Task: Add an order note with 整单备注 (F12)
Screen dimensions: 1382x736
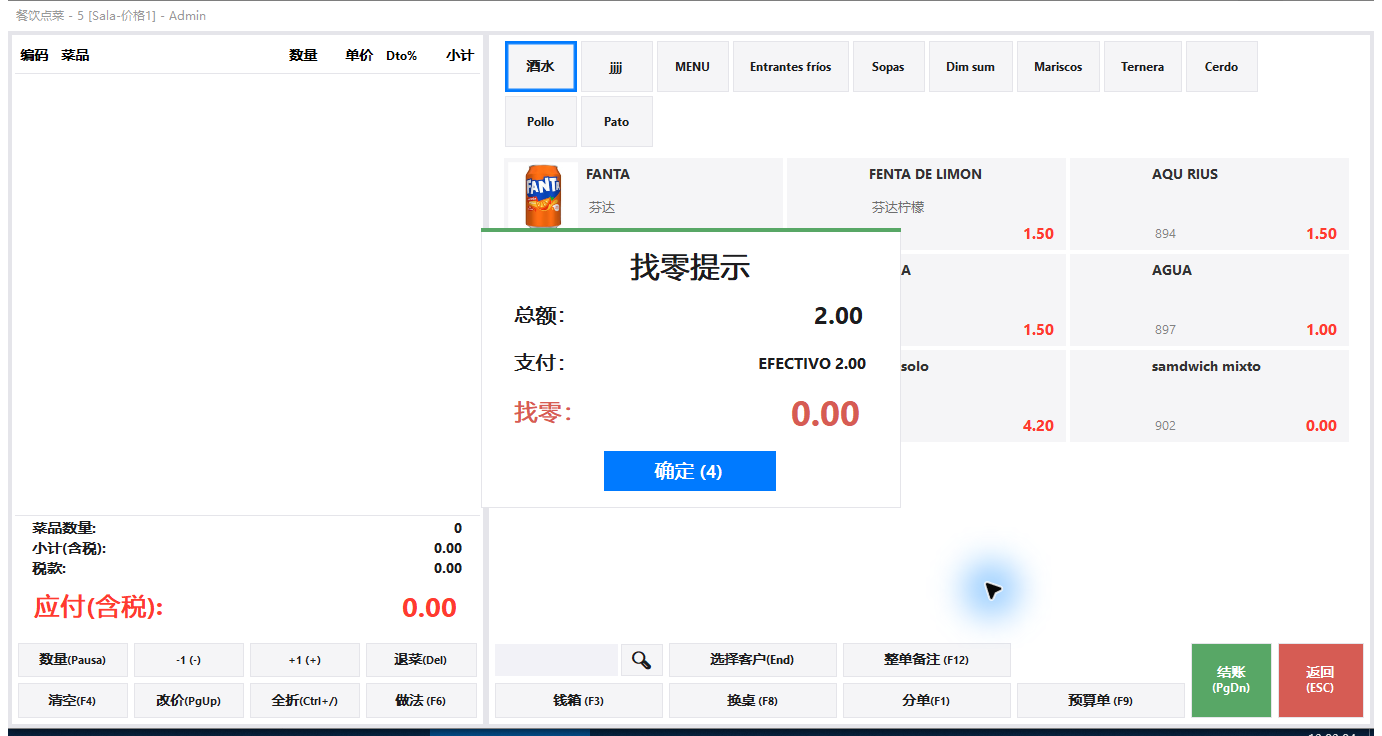Action: 927,660
